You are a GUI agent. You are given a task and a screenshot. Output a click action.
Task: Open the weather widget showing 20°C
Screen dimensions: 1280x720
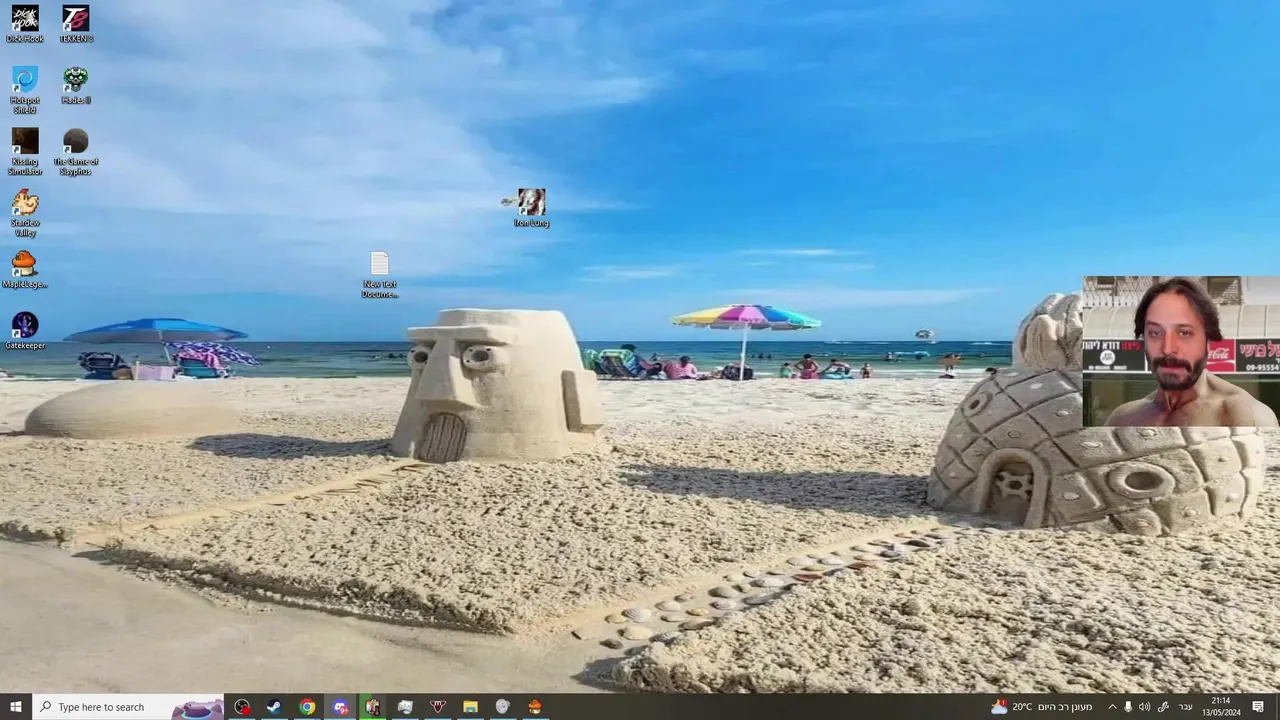tap(1041, 707)
